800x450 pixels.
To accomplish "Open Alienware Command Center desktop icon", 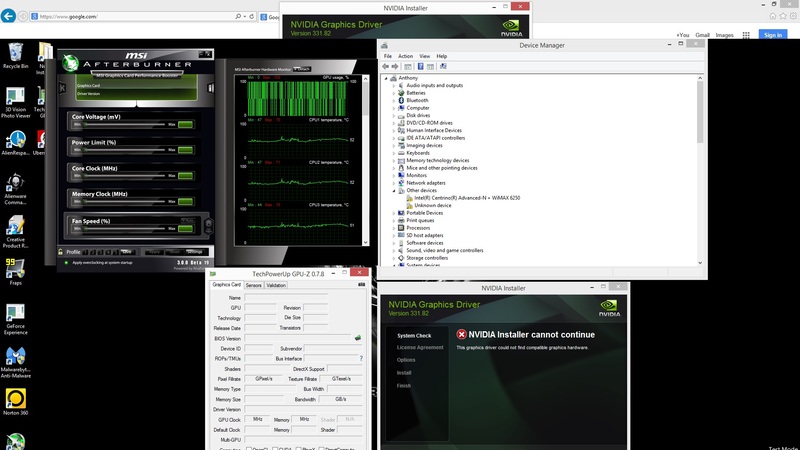I will [15, 189].
